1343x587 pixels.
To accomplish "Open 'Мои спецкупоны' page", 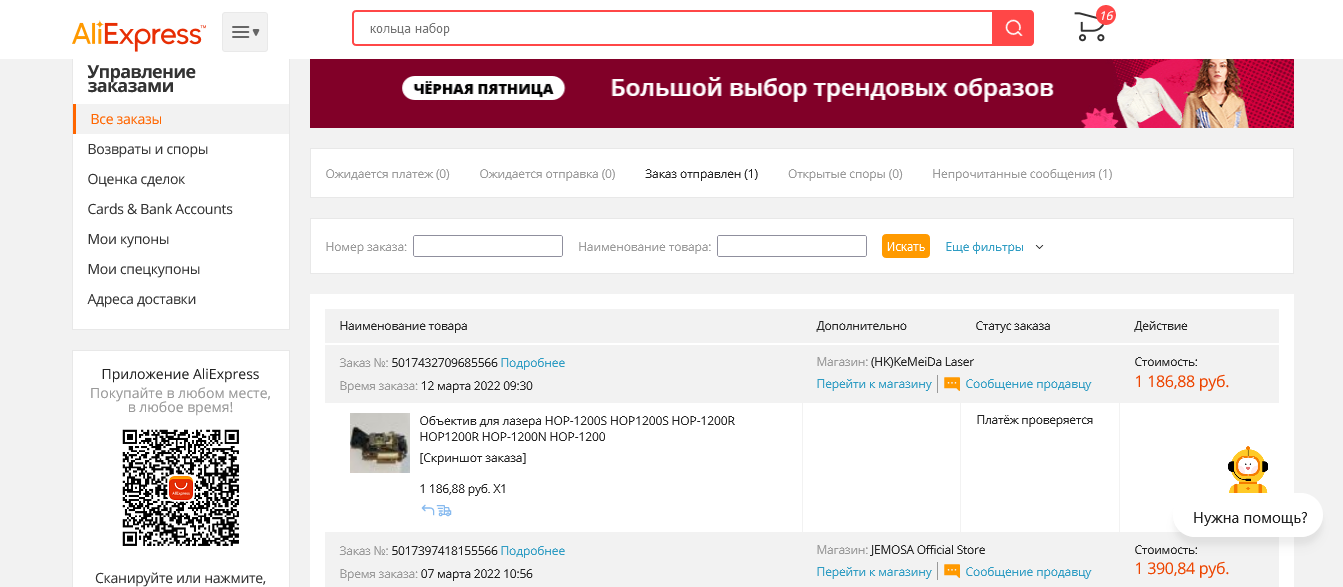I will (144, 269).
